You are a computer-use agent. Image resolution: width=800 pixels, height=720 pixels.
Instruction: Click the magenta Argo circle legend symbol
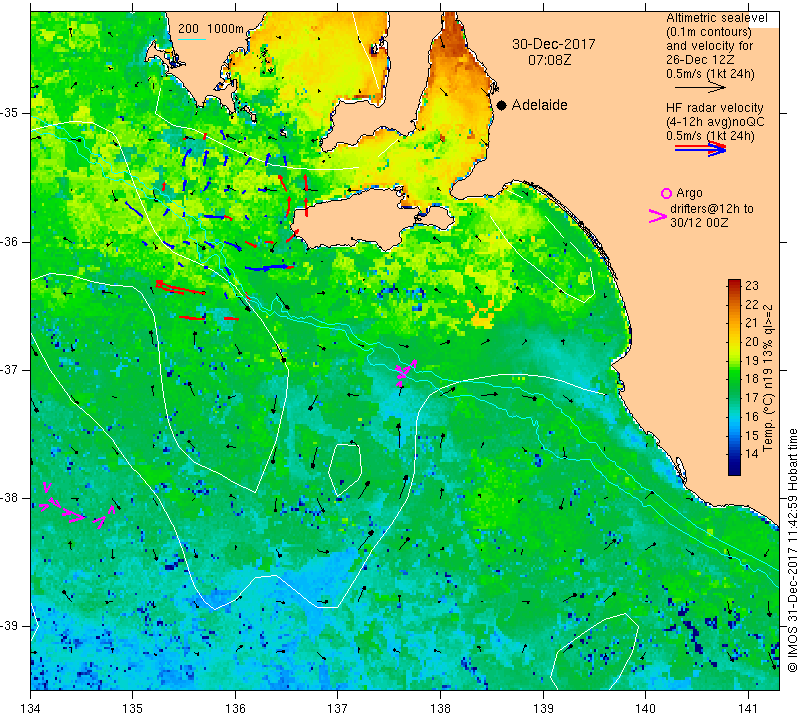(666, 193)
